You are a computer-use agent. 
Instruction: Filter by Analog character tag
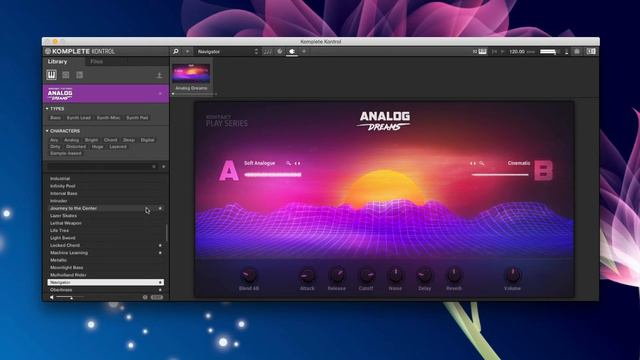71,140
